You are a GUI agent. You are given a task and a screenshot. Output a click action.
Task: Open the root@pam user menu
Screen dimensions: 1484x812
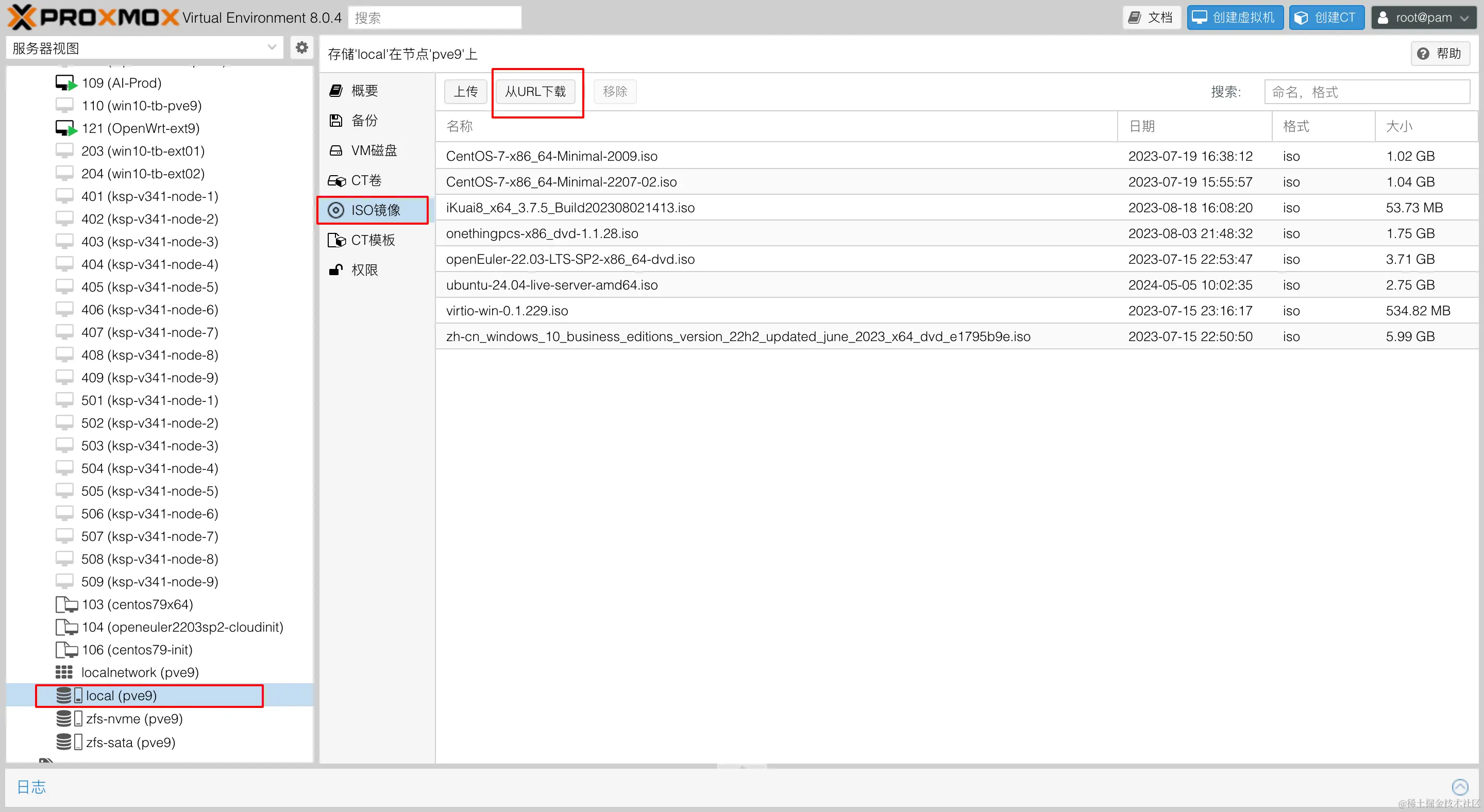coord(1423,18)
